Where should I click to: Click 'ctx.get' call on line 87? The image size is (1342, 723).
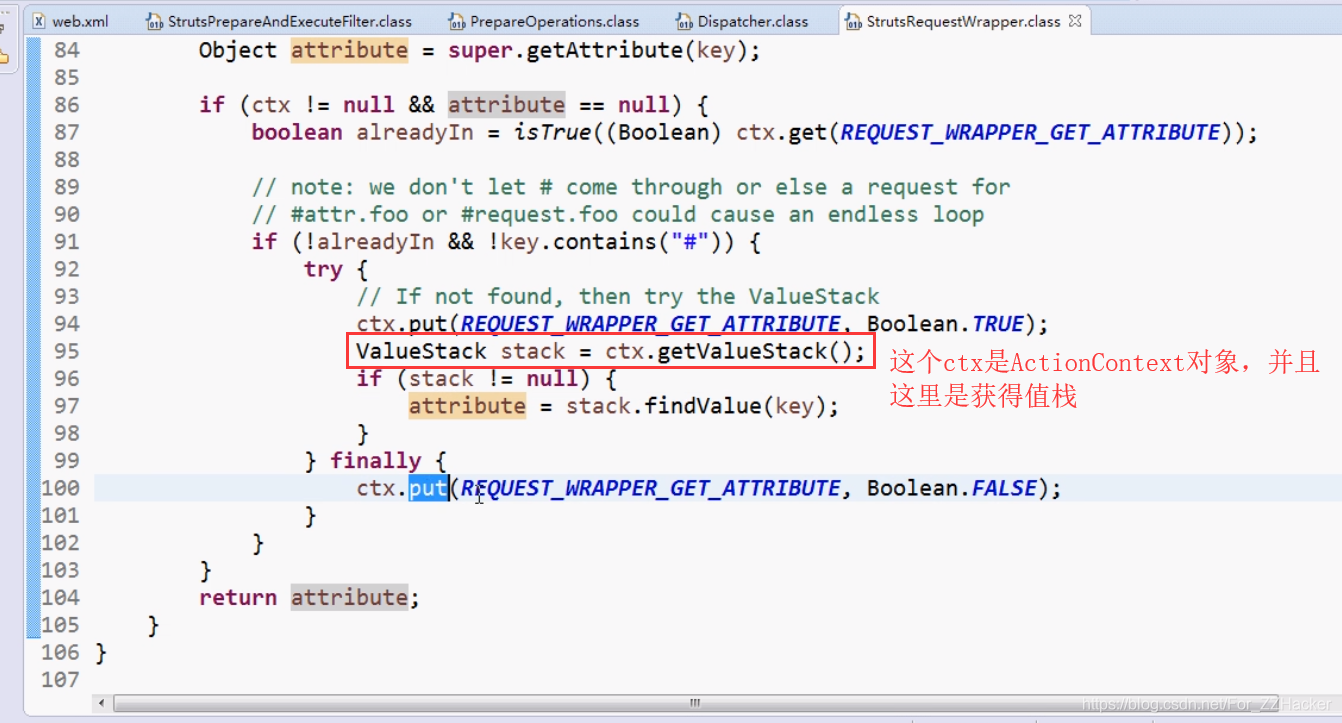781,132
